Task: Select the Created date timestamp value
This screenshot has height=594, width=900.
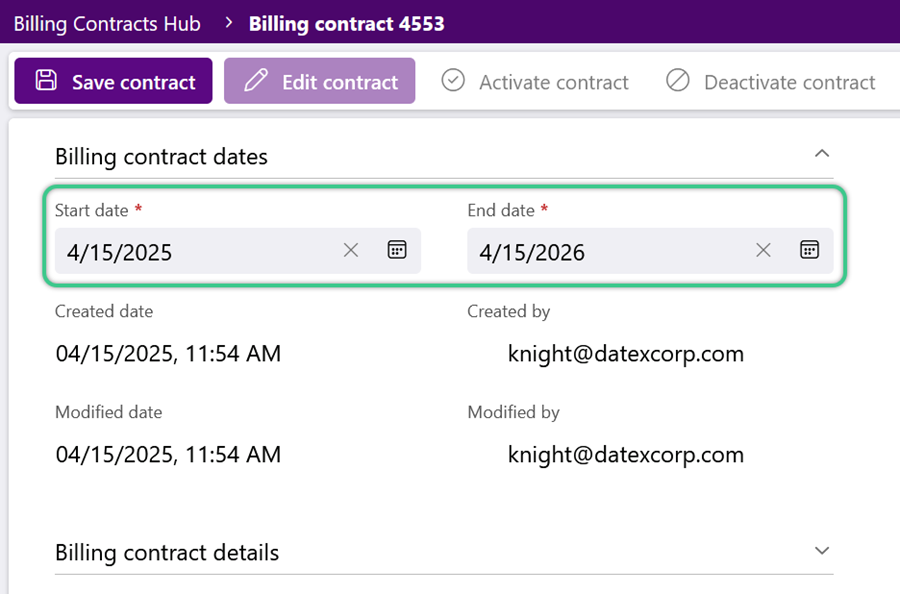Action: (168, 354)
